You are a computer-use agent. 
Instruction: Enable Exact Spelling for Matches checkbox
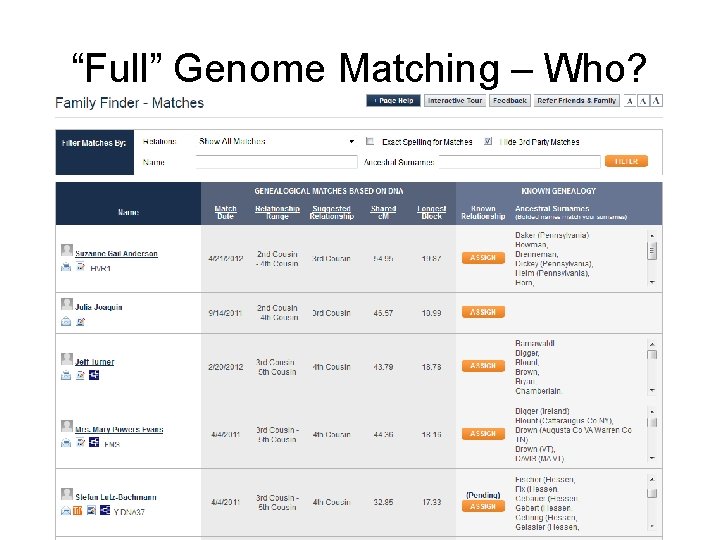pyautogui.click(x=370, y=142)
